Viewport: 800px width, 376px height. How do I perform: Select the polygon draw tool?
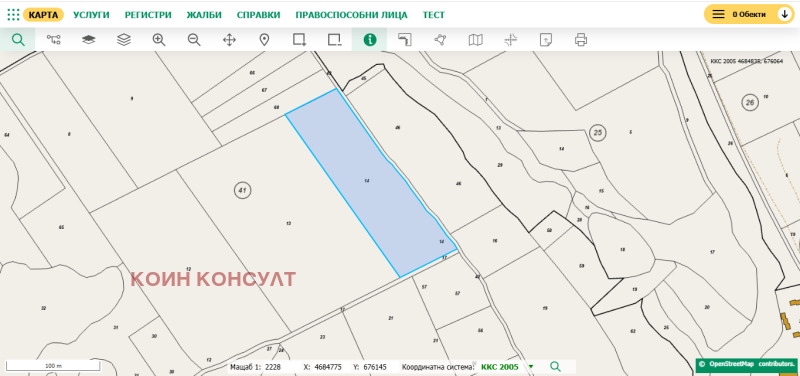[x=440, y=40]
